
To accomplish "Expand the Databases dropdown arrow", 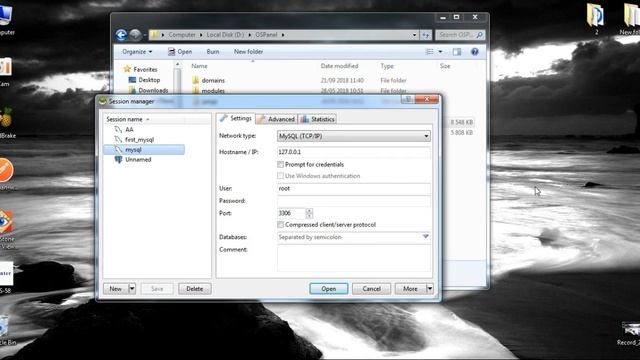I will point(425,237).
